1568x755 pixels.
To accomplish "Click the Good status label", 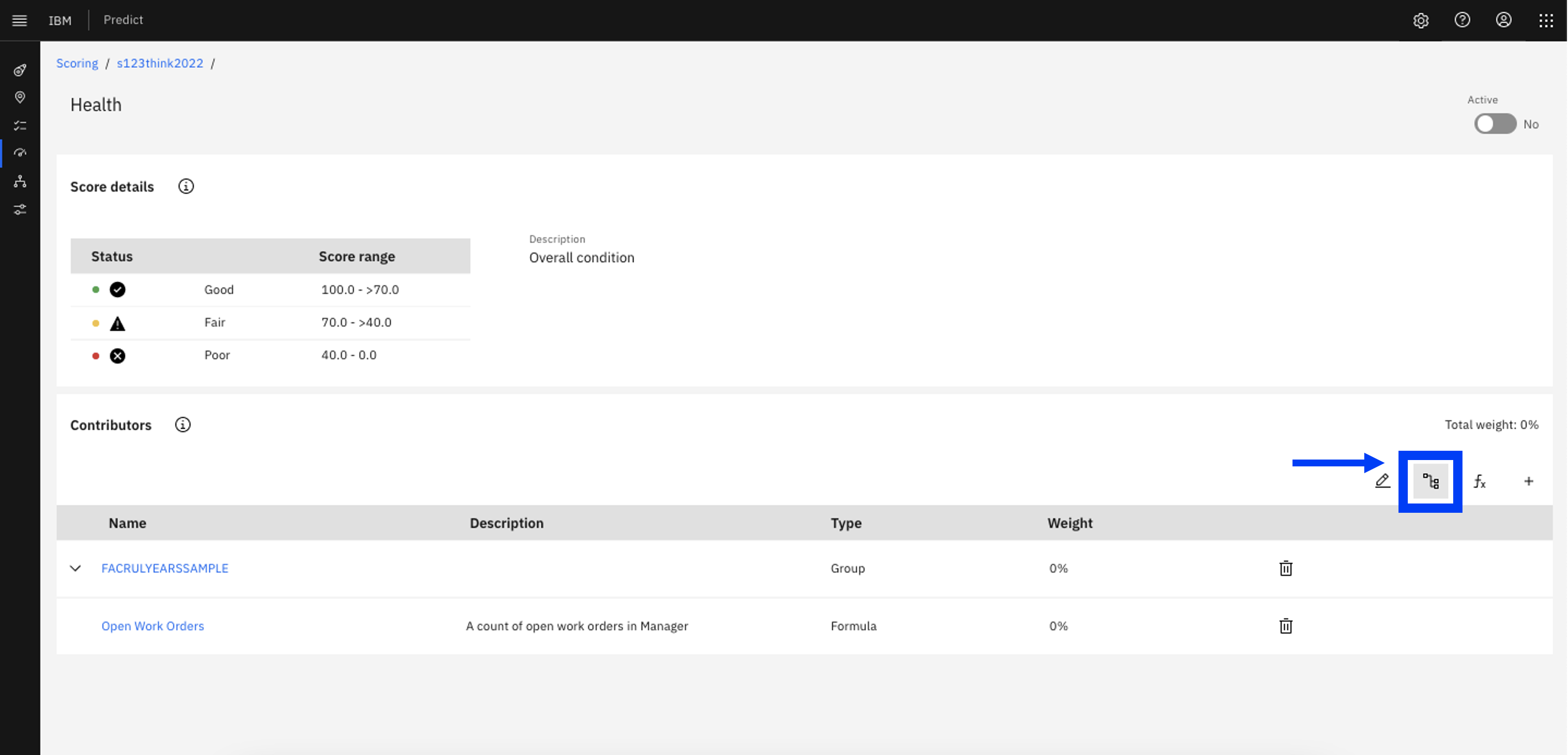I will click(x=219, y=290).
